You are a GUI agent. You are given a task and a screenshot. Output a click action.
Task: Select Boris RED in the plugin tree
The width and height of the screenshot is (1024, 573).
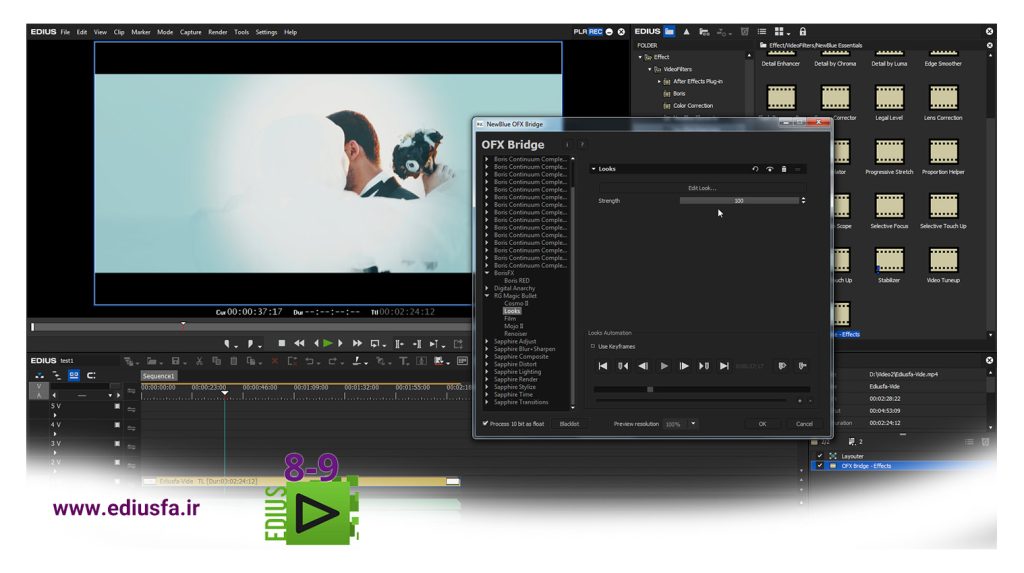(x=517, y=281)
